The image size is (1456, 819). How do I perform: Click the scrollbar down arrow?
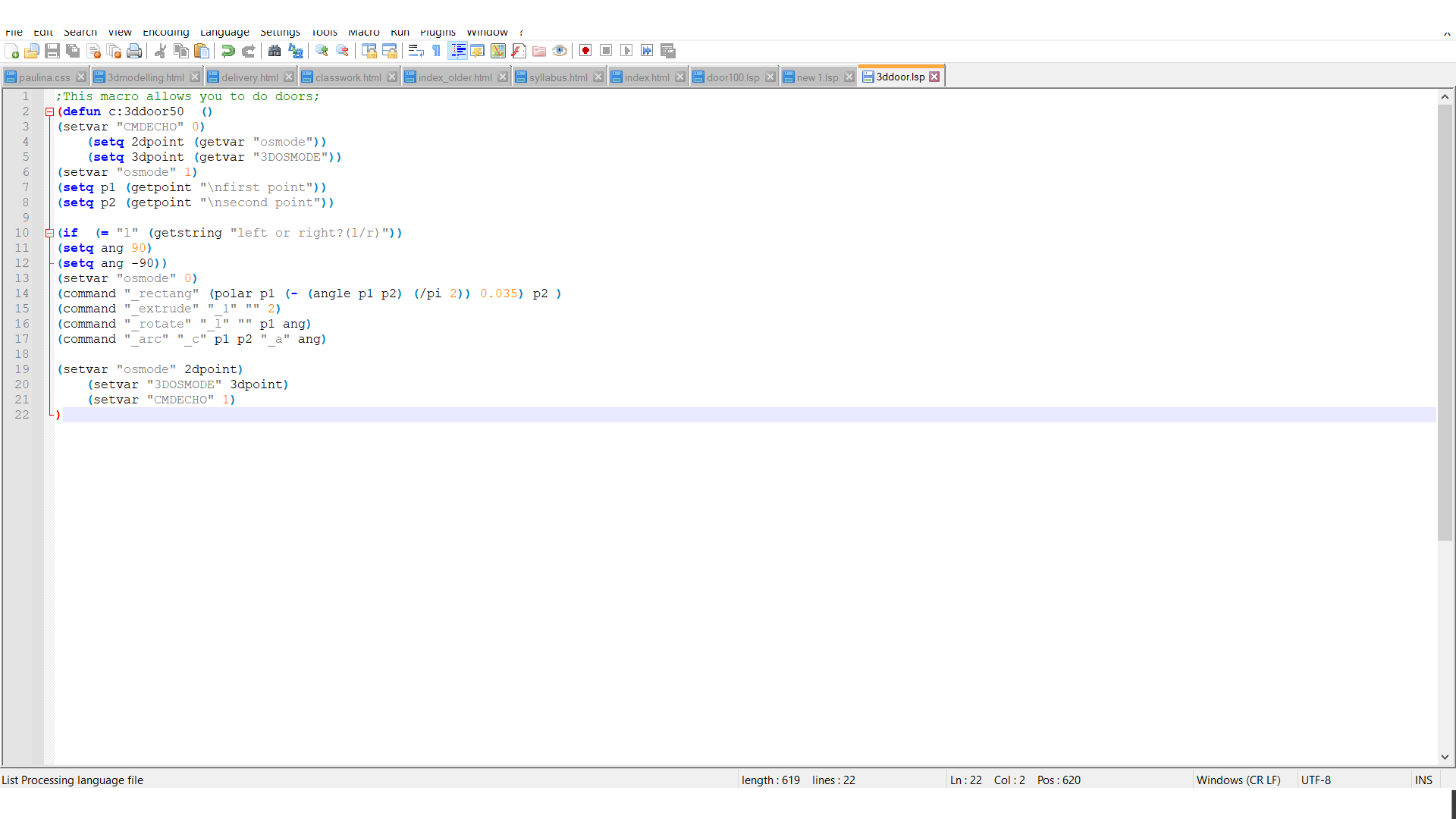click(1445, 757)
